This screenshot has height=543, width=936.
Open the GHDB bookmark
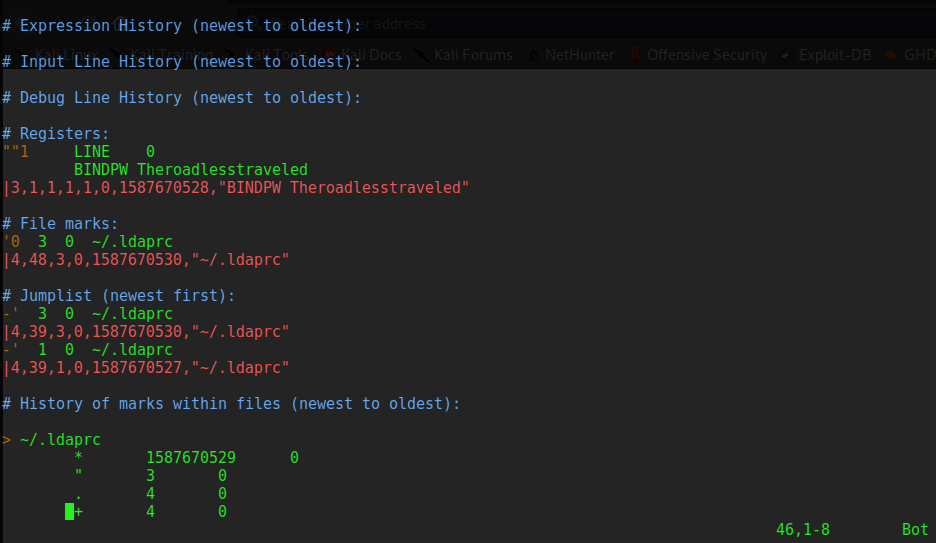tap(918, 55)
